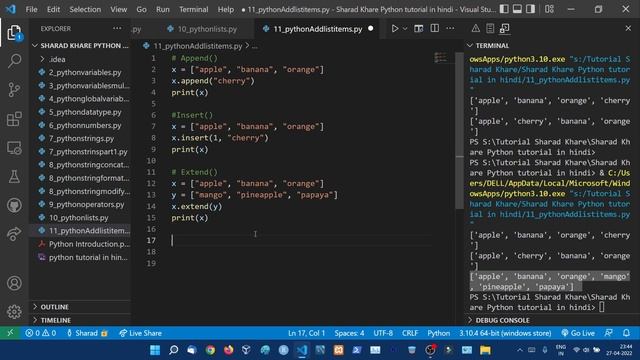Viewport: 640px width, 360px height.
Task: Open the Terminal menu
Action: coord(193,9)
